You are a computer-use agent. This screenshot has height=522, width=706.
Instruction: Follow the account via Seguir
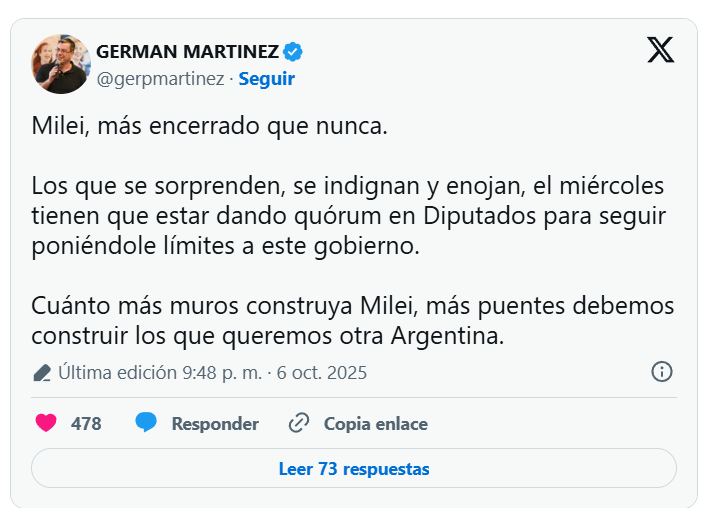point(266,78)
